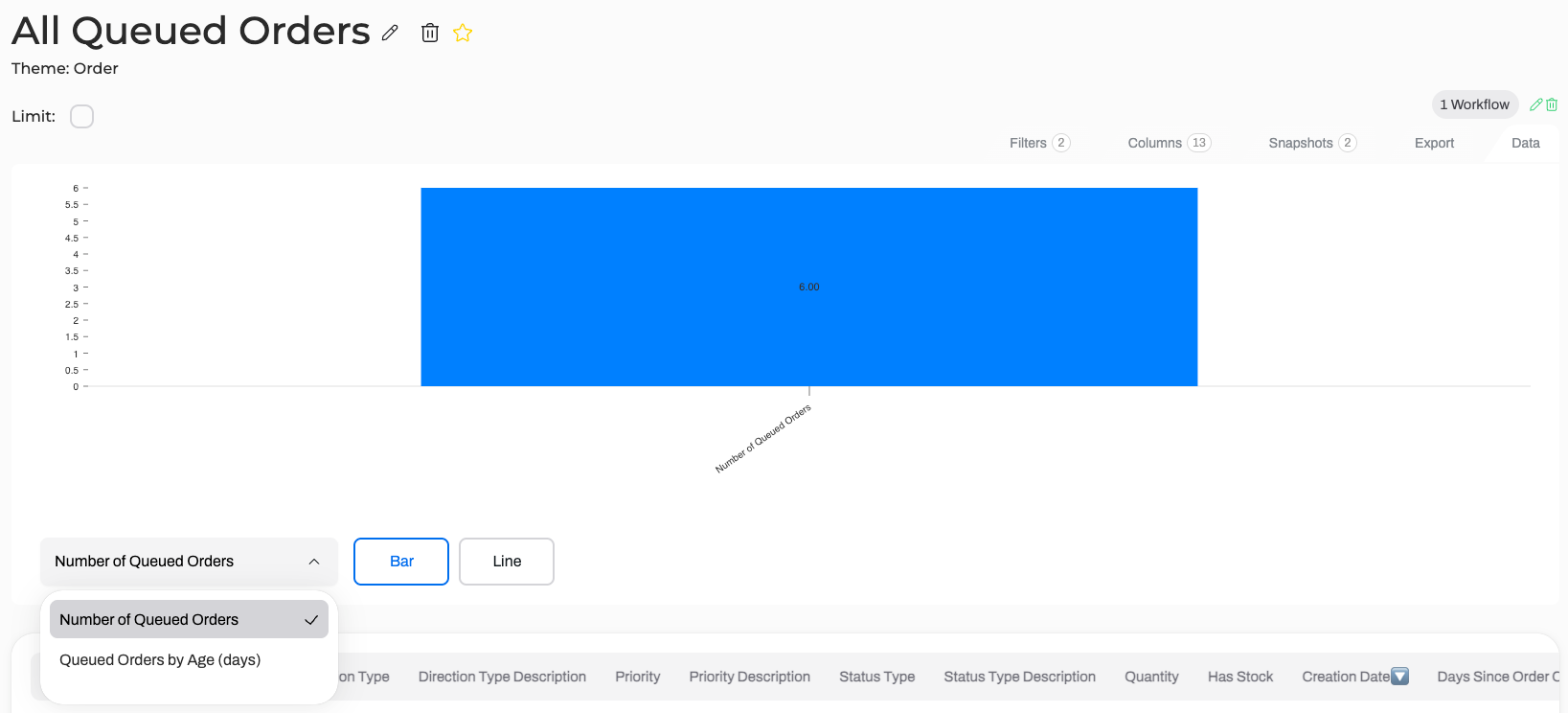Select Line chart type

coord(507,562)
